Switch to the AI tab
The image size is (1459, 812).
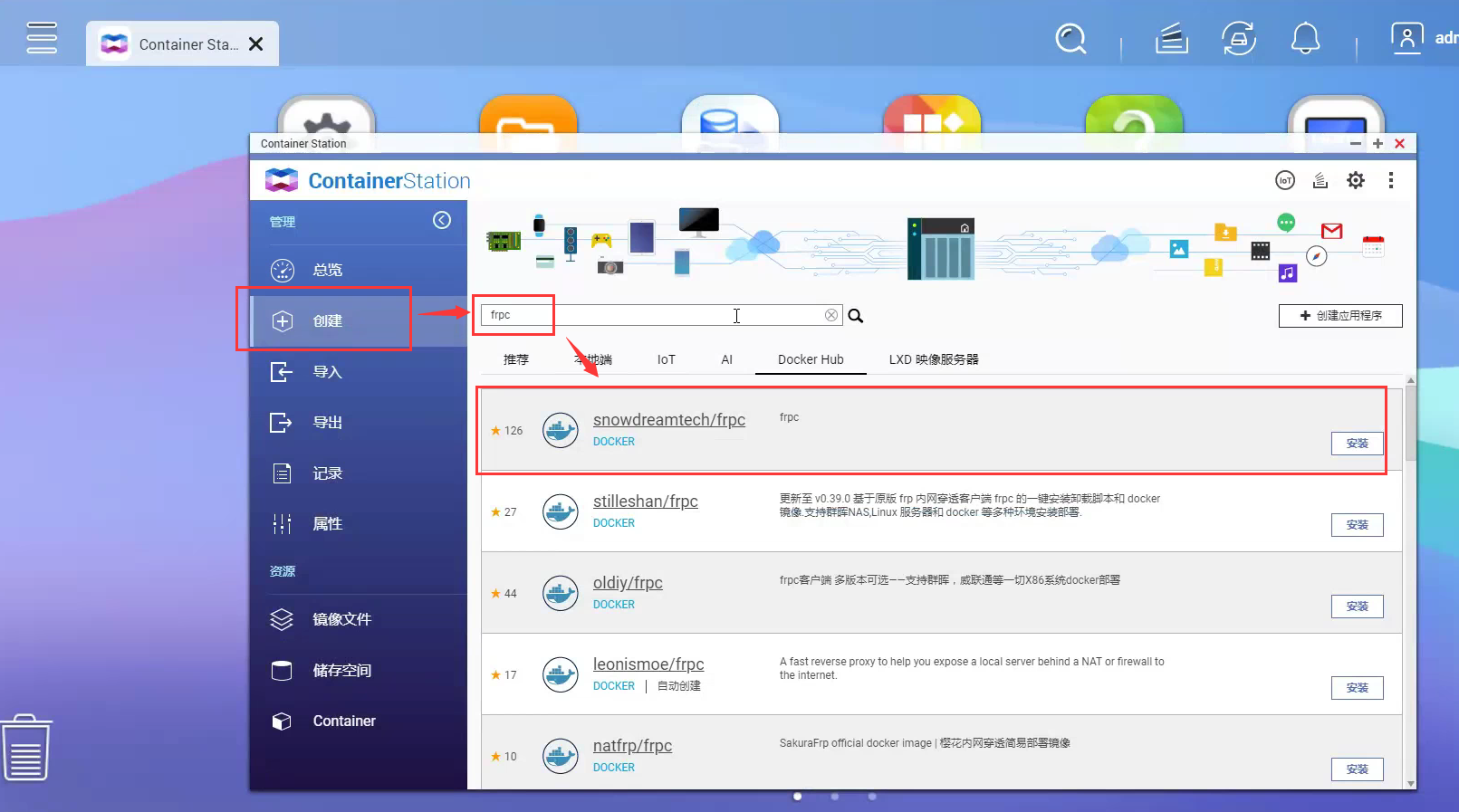[x=726, y=359]
